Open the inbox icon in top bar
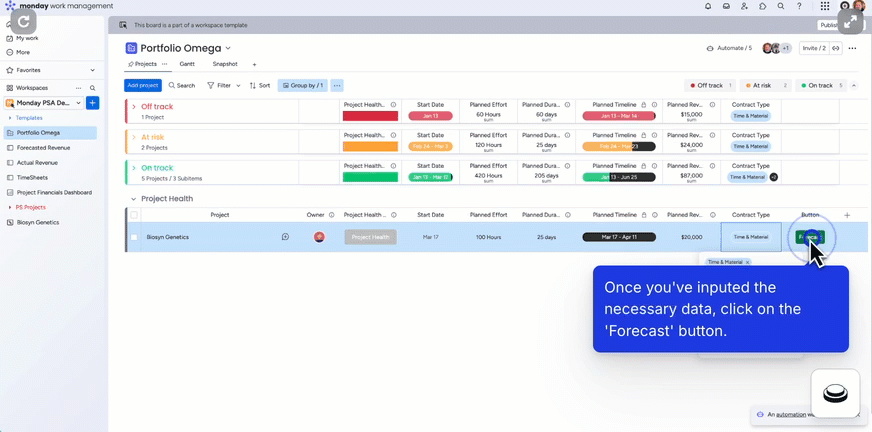 coord(726,6)
